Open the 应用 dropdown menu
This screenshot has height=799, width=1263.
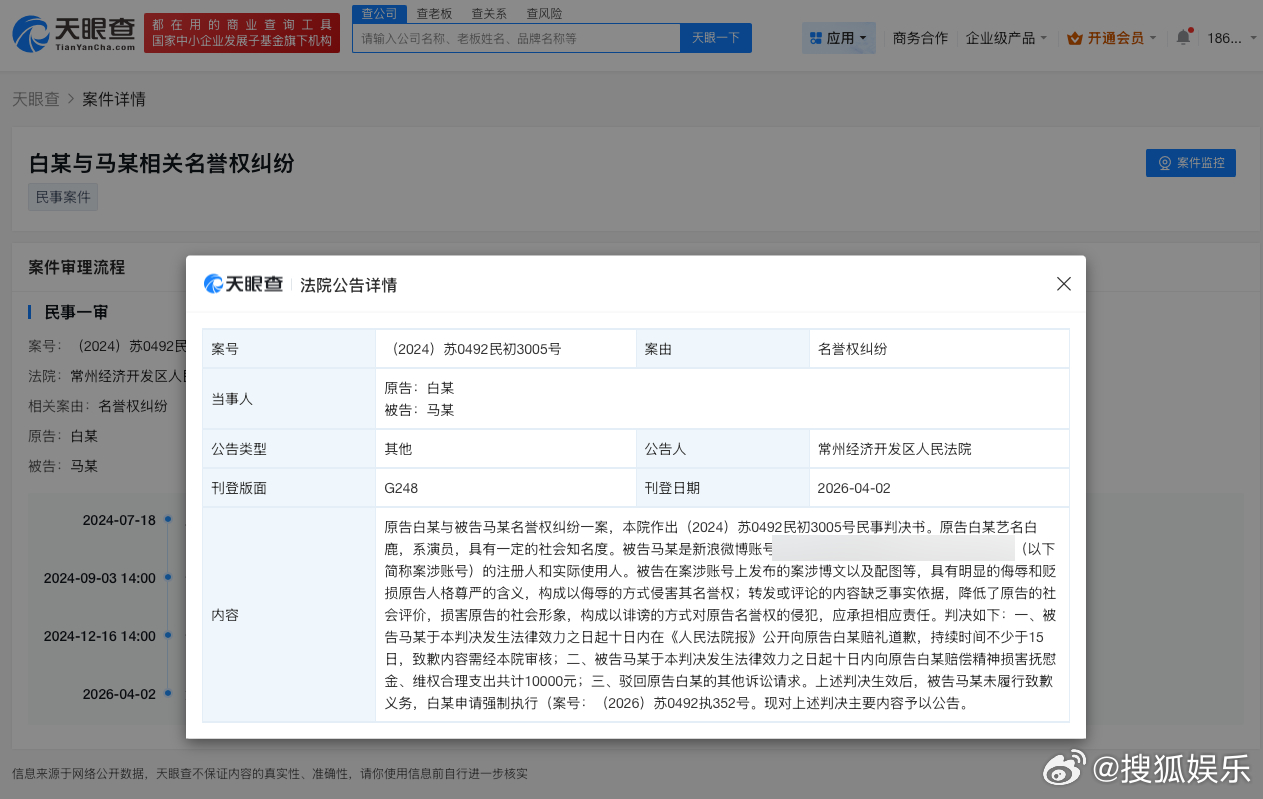click(x=839, y=38)
